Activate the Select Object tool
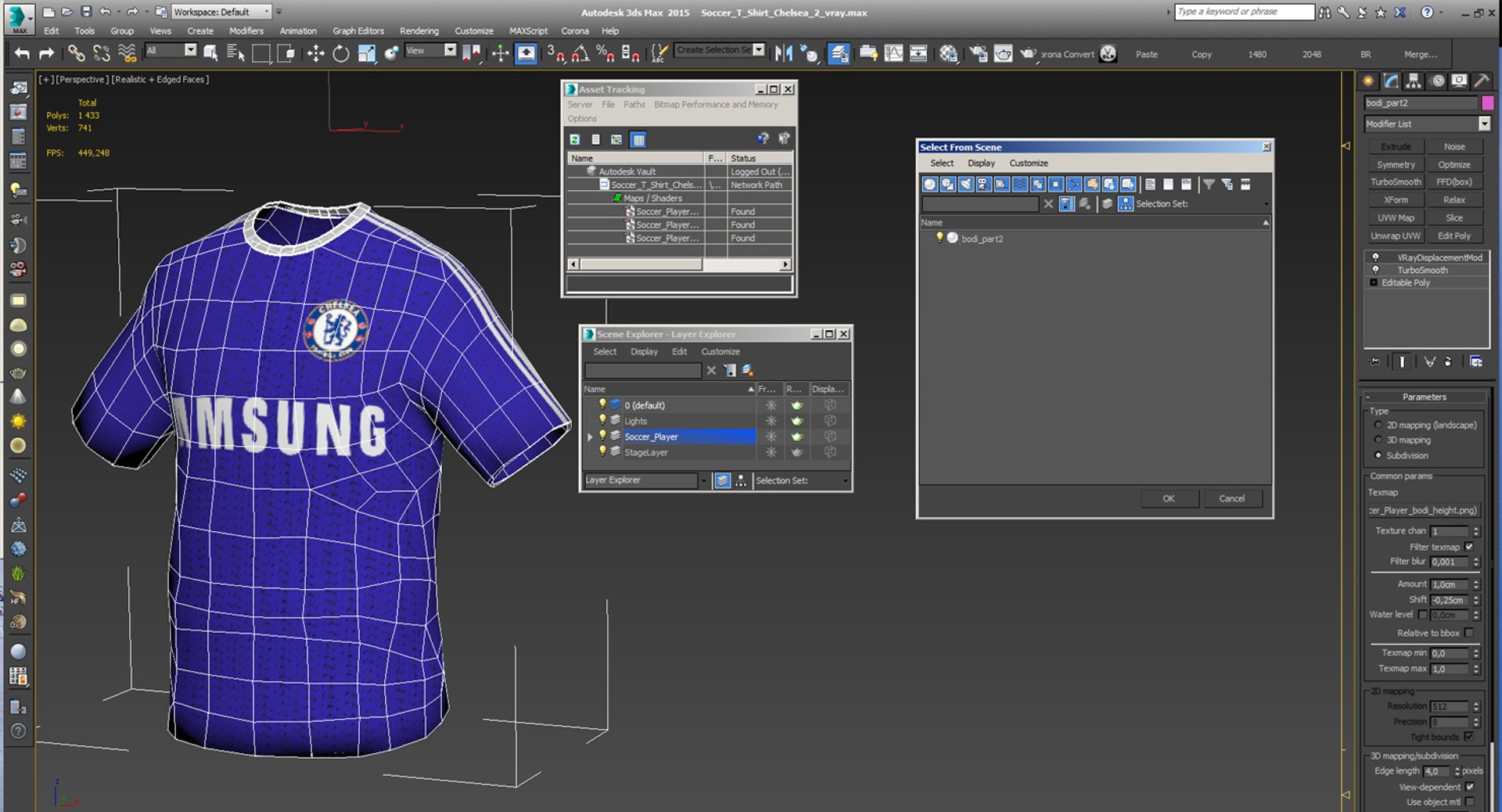The height and width of the screenshot is (812, 1502). point(210,53)
